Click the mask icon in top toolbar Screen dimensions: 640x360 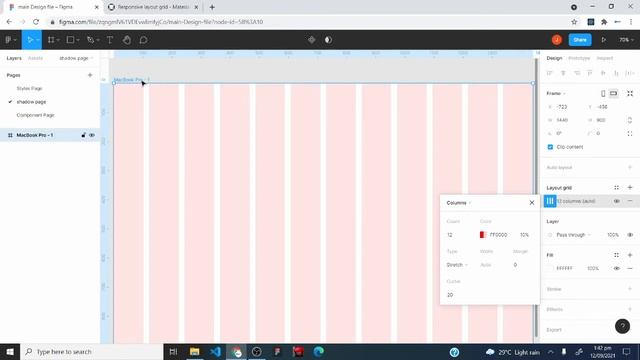point(328,40)
